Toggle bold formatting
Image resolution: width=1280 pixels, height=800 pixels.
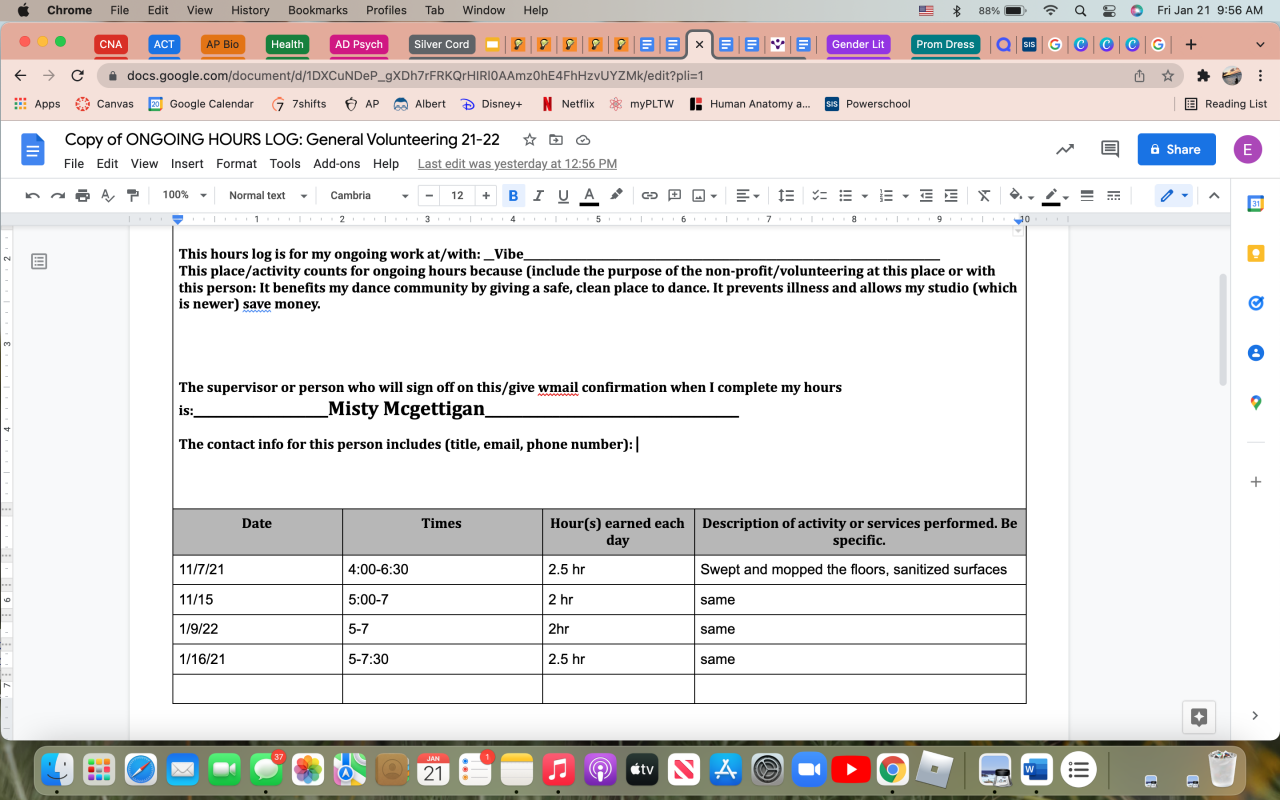tap(514, 195)
